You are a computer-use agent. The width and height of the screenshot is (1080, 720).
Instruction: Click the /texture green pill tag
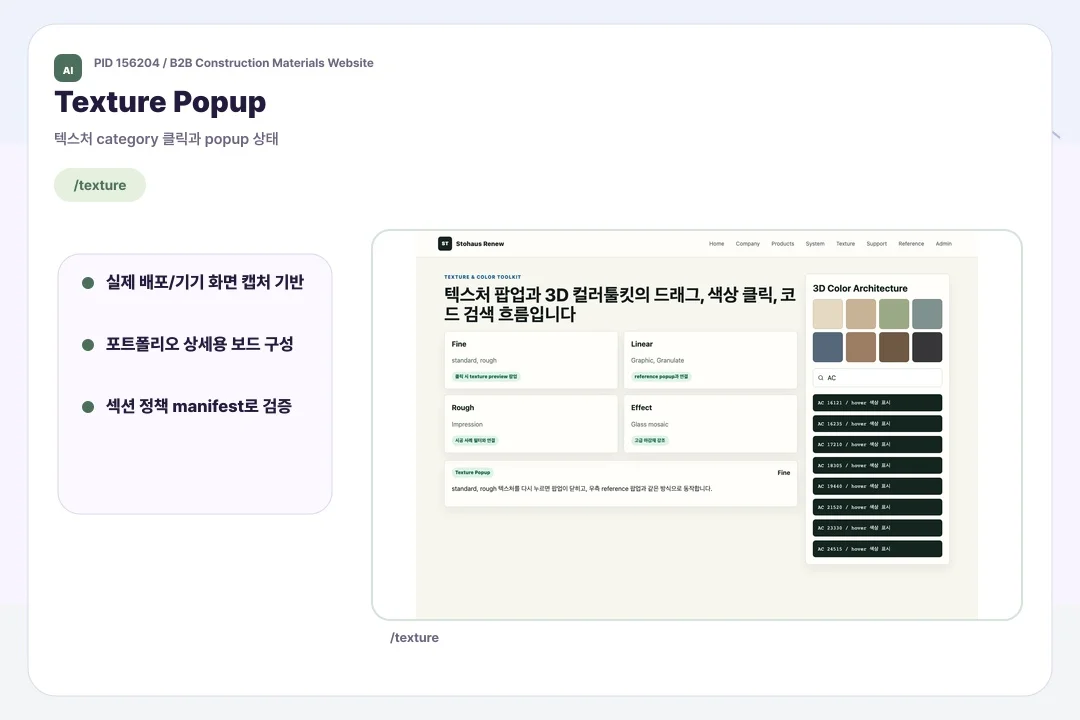(100, 185)
